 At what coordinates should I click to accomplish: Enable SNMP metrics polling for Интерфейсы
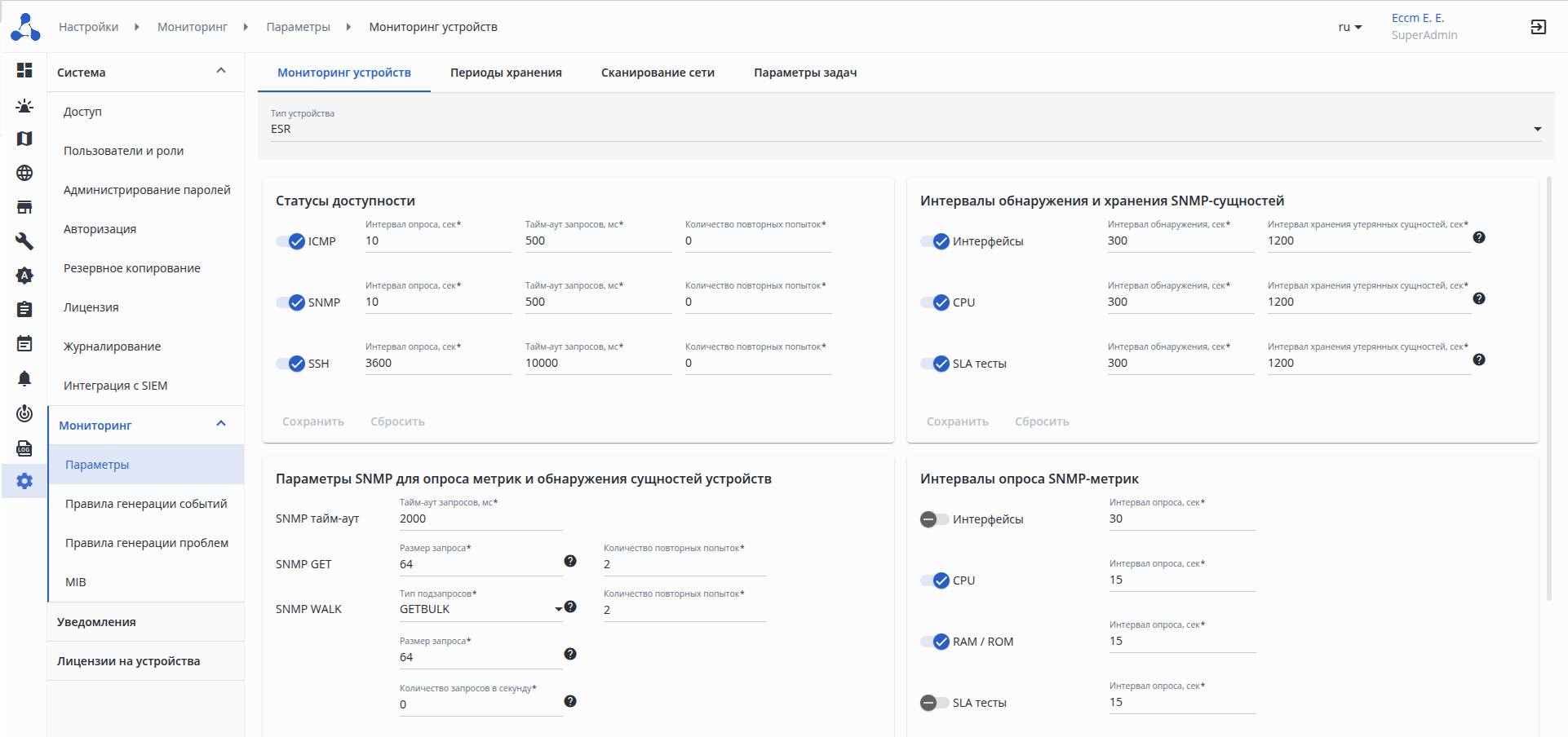click(934, 519)
